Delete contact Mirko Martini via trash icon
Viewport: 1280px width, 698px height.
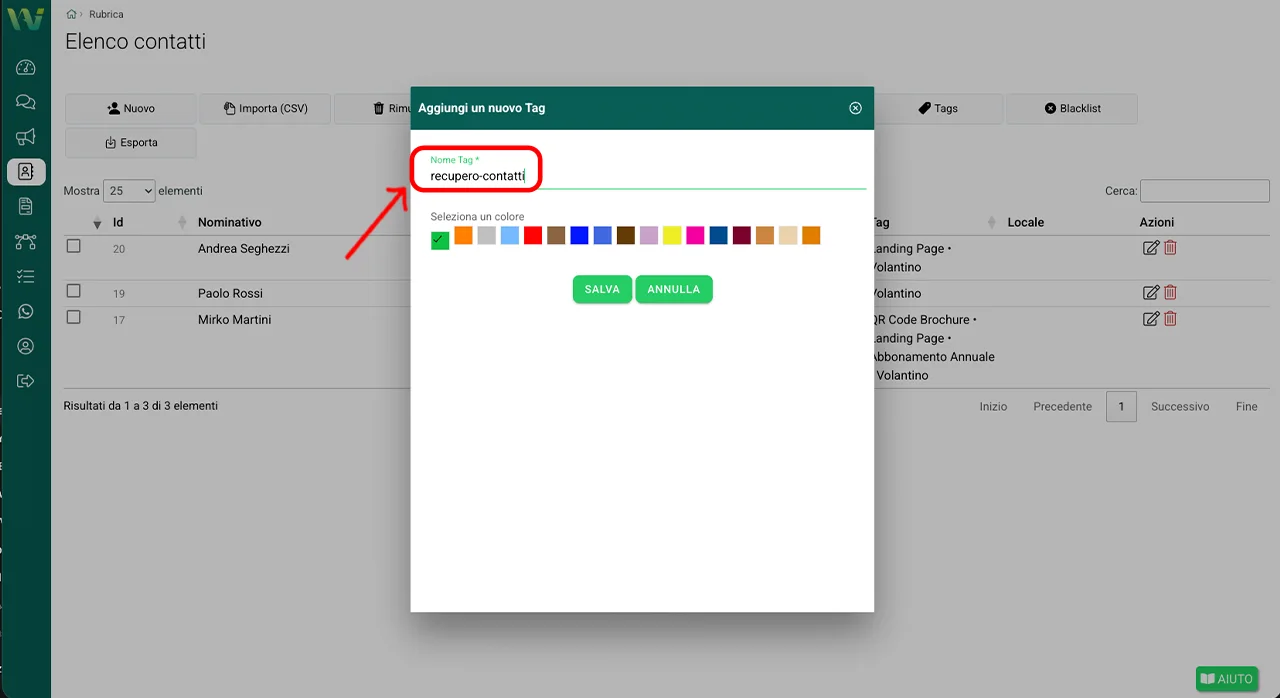pos(1170,319)
